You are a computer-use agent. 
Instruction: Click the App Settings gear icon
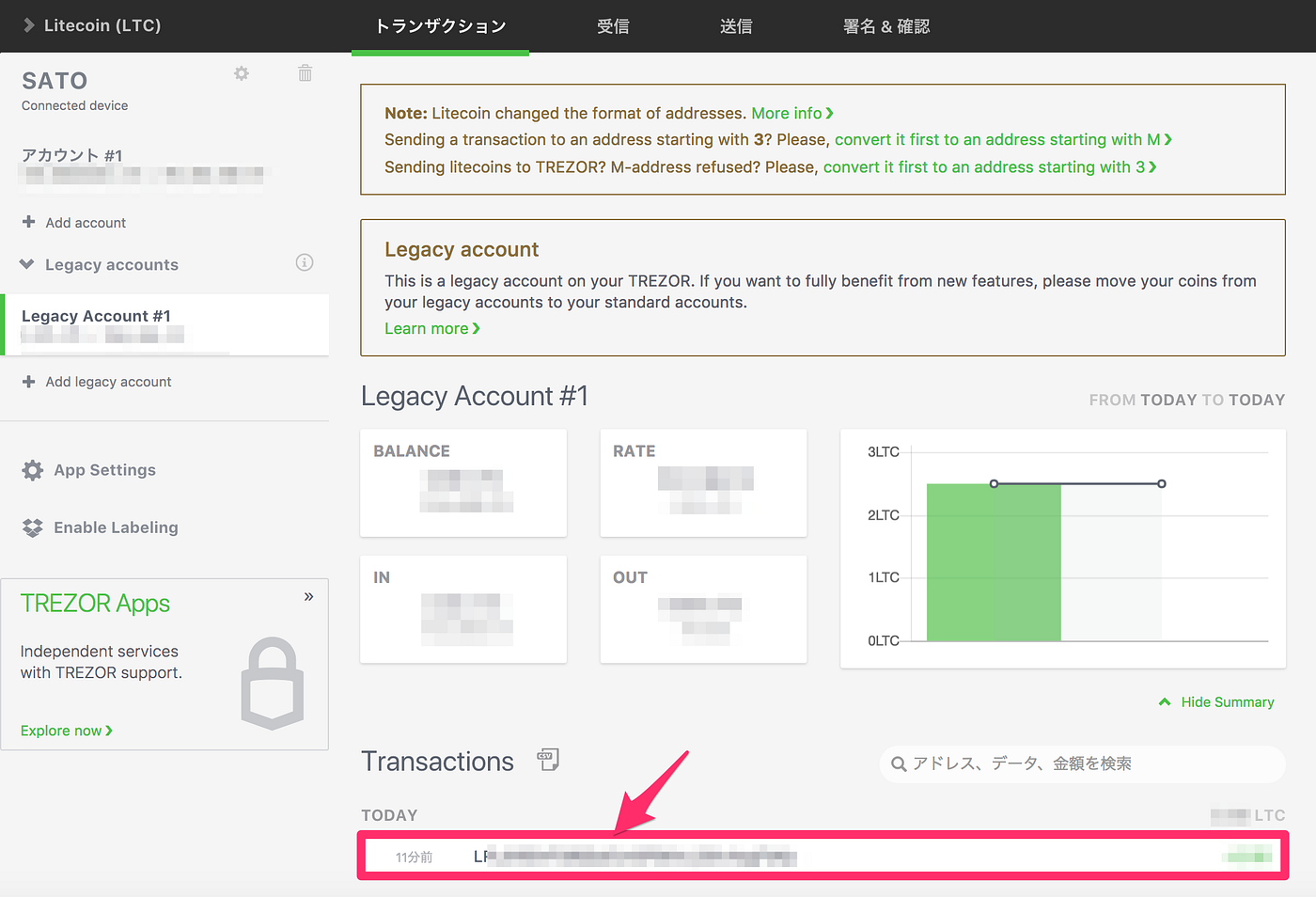tap(33, 470)
